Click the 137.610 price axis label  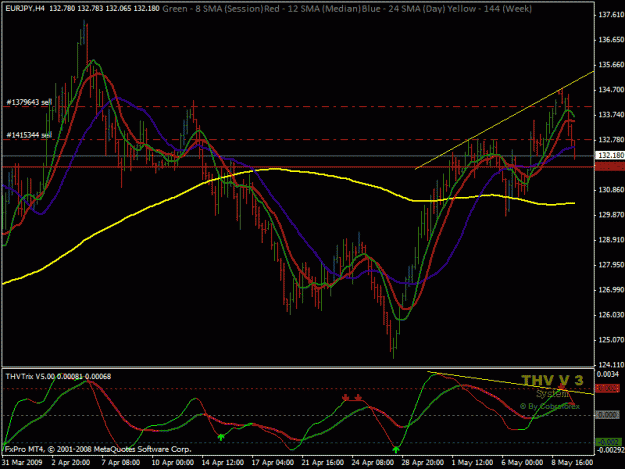tap(611, 15)
